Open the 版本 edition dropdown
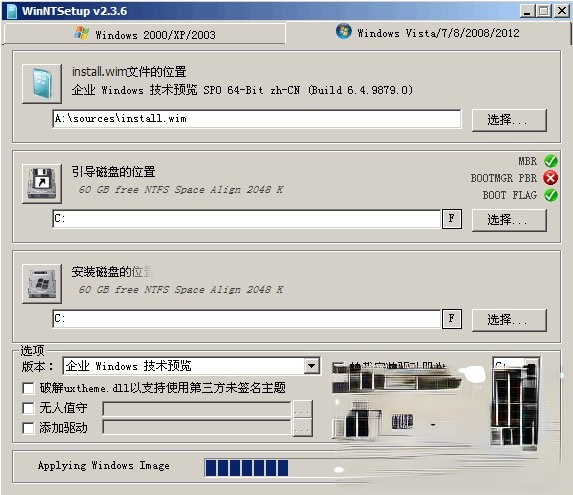This screenshot has width=573, height=495. (312, 366)
